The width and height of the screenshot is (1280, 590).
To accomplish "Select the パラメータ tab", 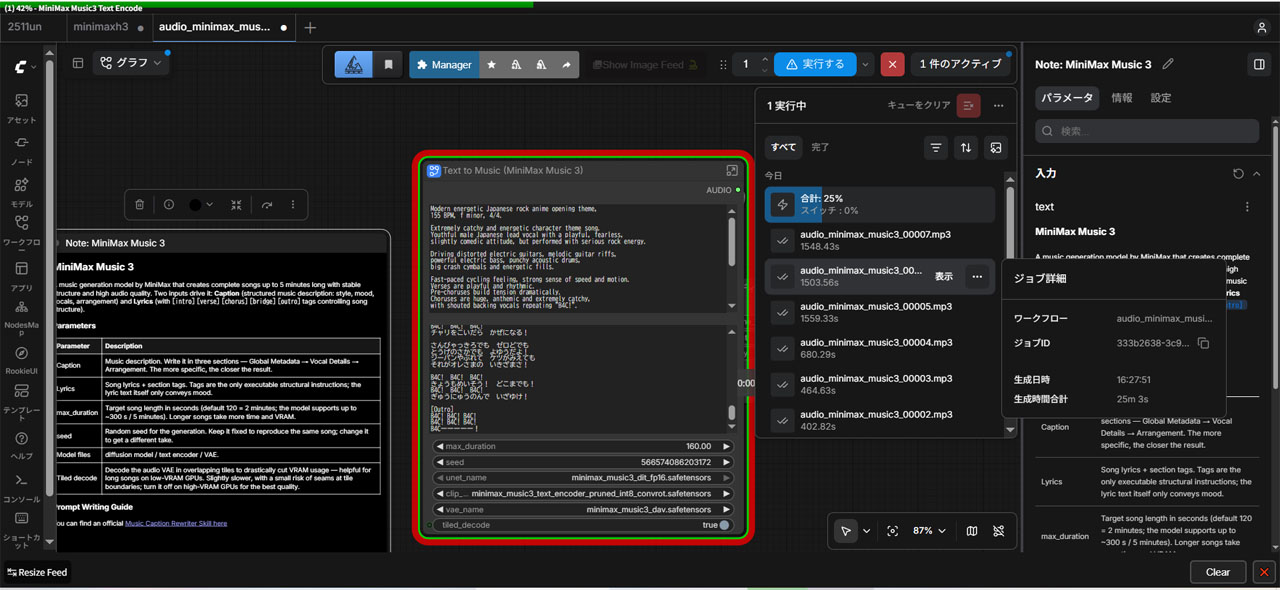I will point(1067,98).
